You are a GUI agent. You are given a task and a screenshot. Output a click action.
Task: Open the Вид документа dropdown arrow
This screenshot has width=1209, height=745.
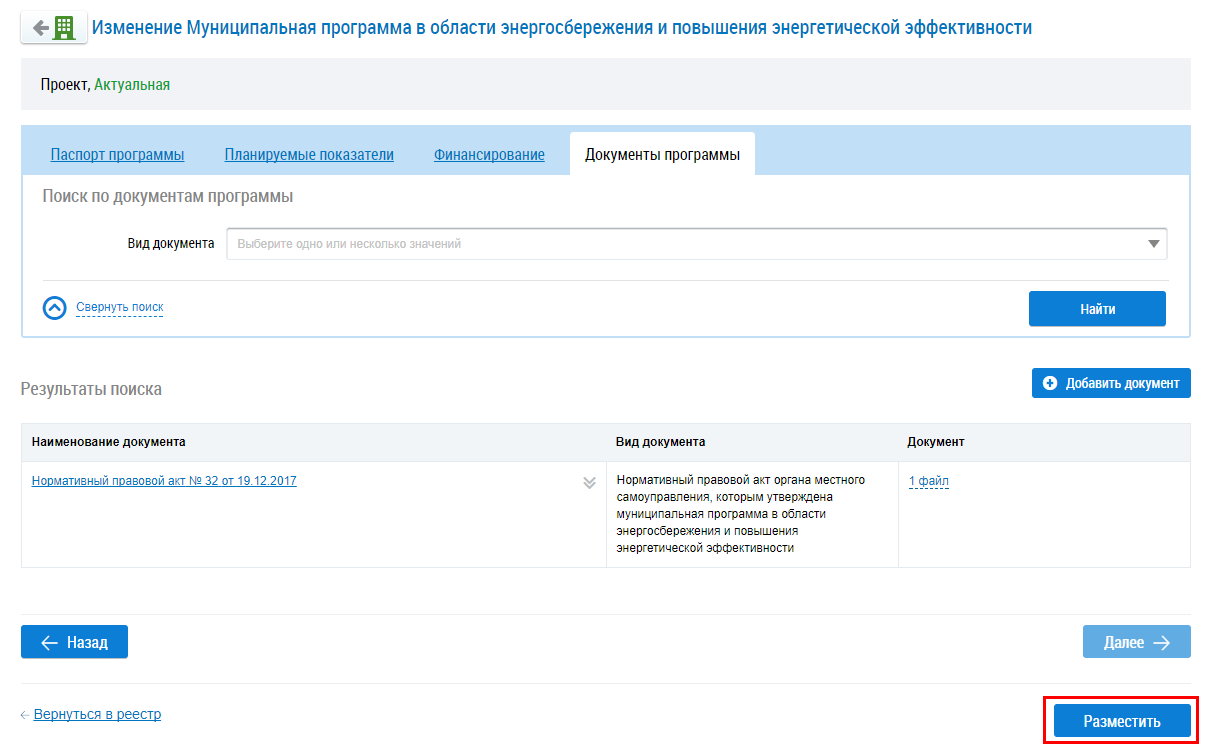point(1154,244)
